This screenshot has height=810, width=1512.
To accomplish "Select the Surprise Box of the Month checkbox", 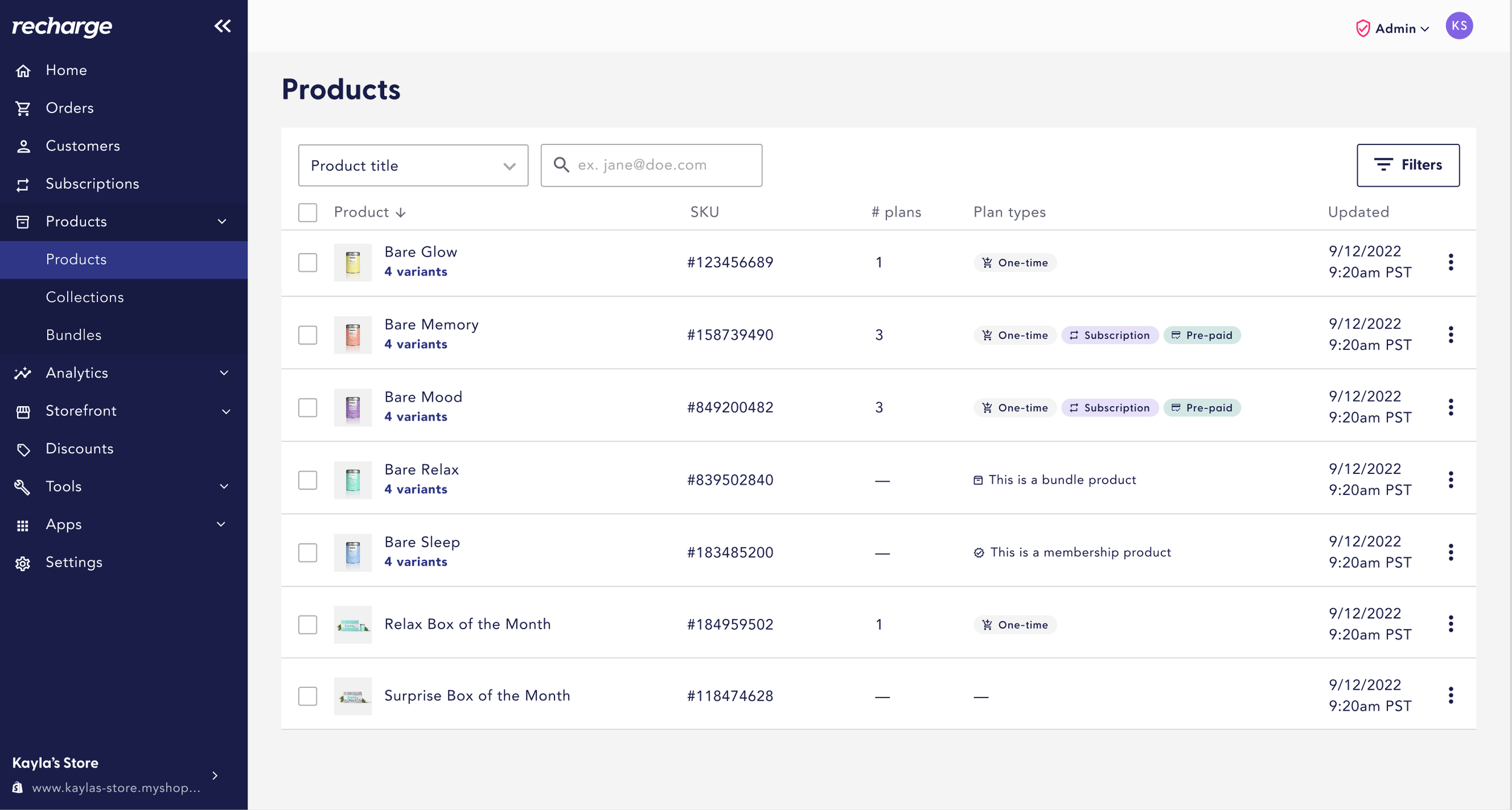I will (307, 696).
